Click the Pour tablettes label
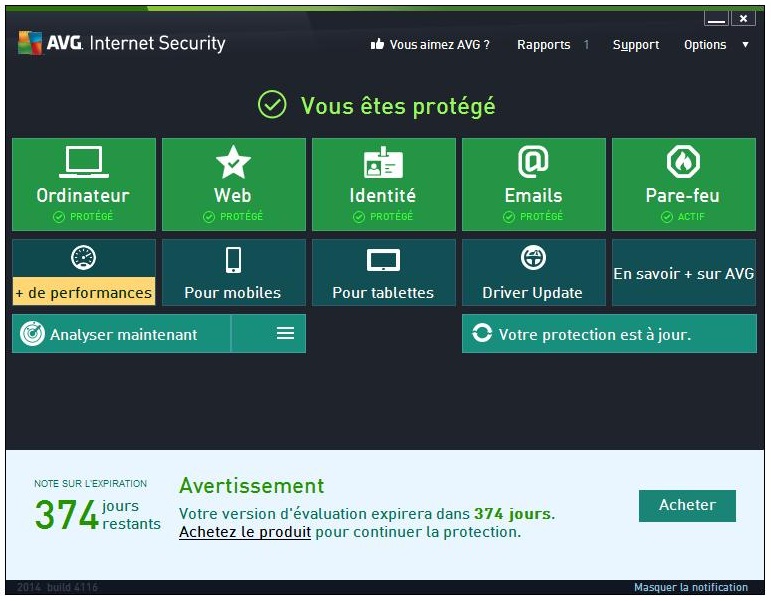This screenshot has width=771, height=601. pyautogui.click(x=383, y=293)
